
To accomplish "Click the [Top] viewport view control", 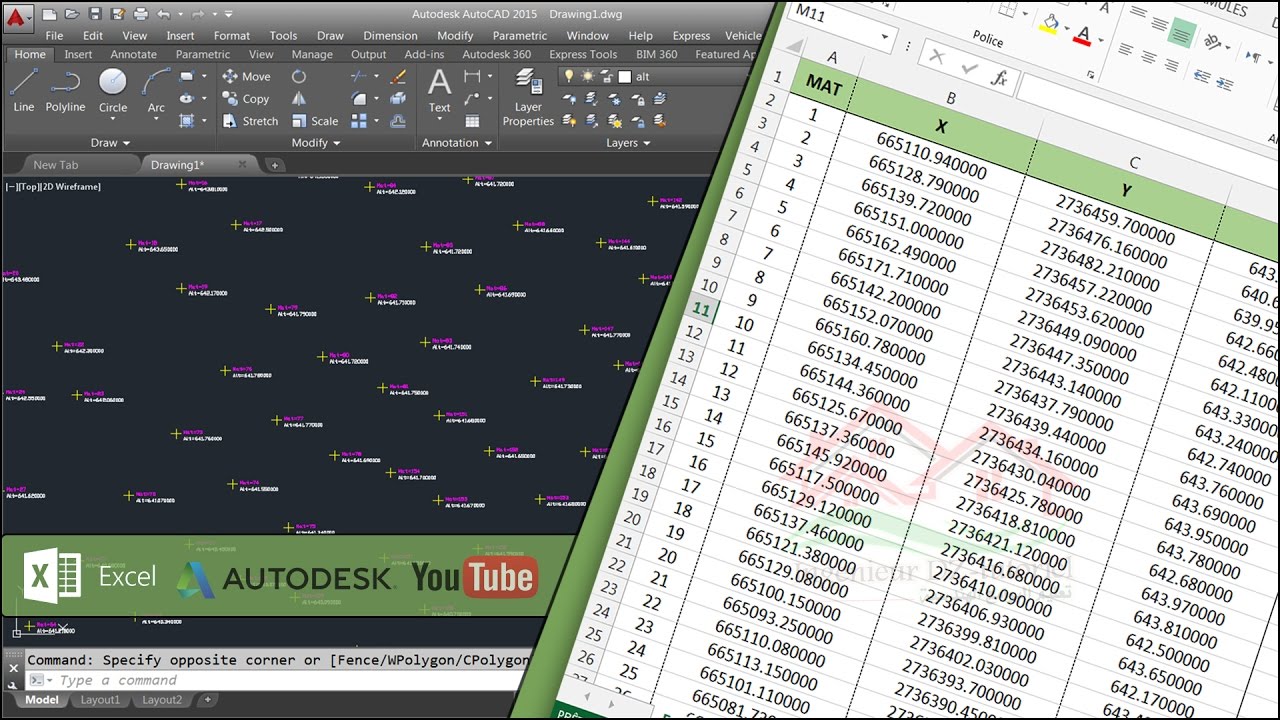I will (x=29, y=186).
